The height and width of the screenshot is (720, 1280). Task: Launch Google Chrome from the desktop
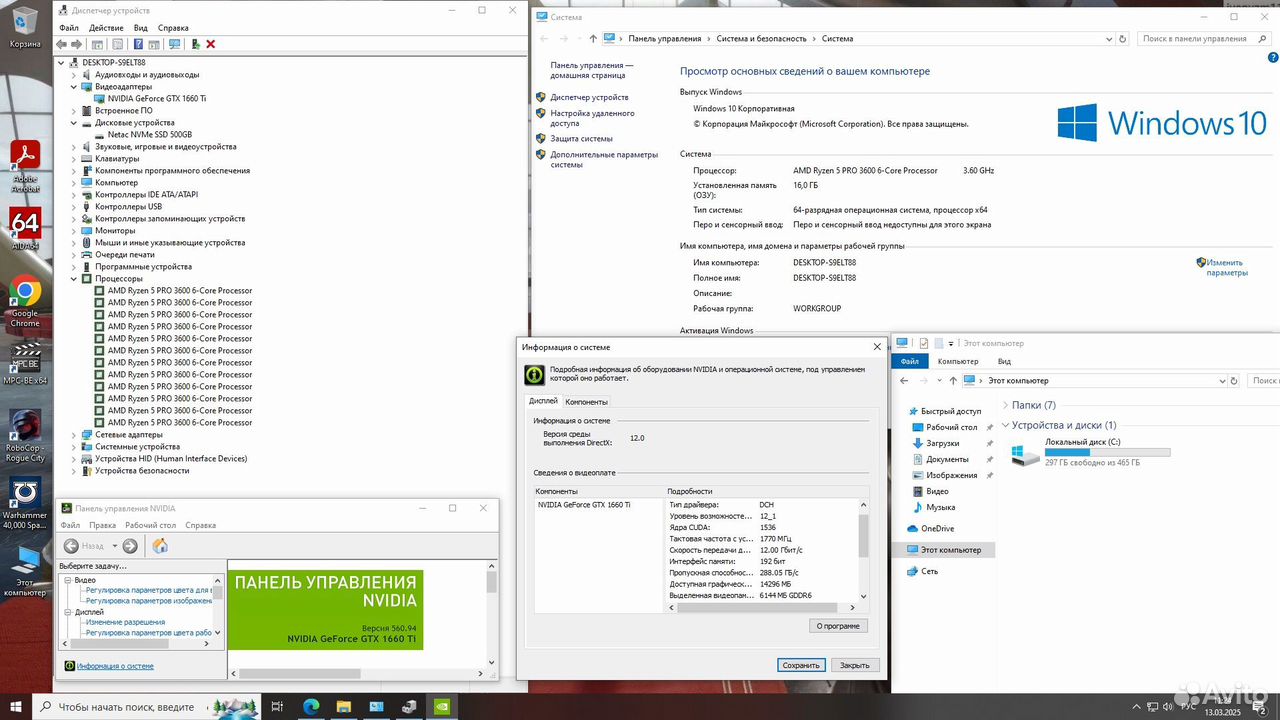[x=25, y=303]
